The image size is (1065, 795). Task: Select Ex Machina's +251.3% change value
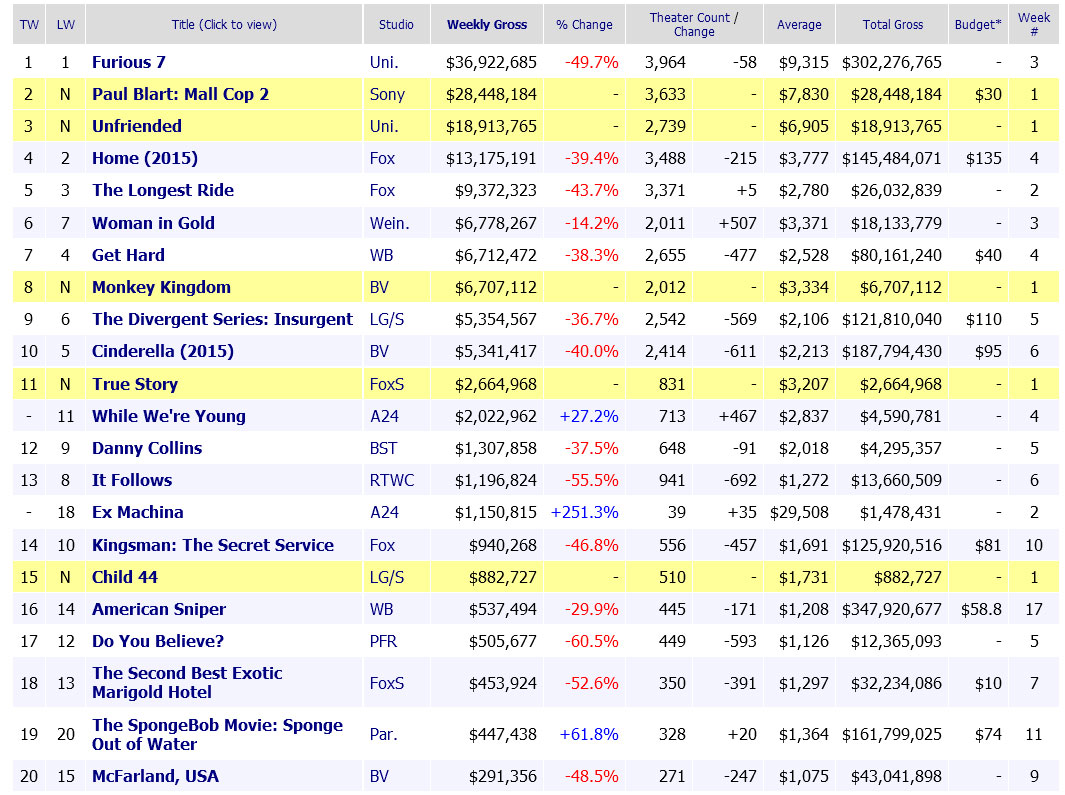585,512
